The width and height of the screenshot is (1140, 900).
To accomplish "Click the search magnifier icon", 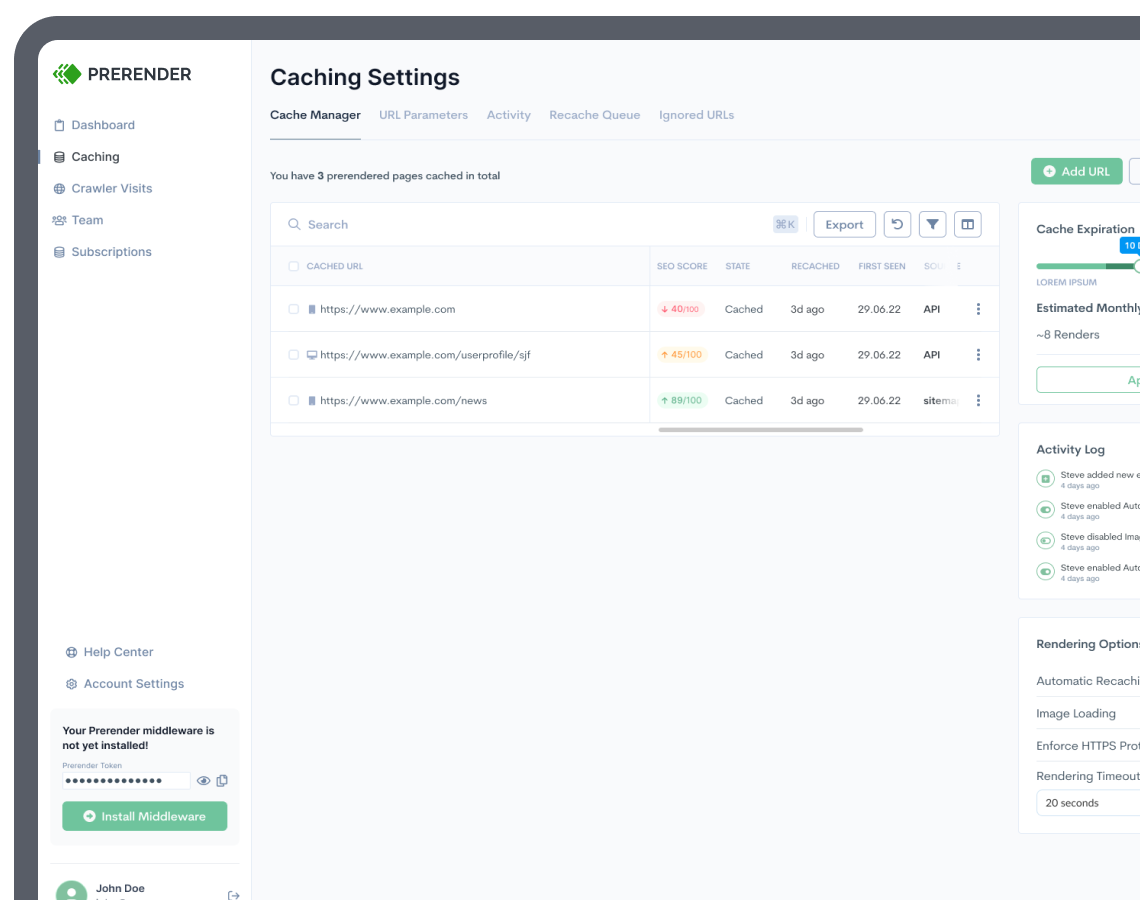I will pos(294,225).
